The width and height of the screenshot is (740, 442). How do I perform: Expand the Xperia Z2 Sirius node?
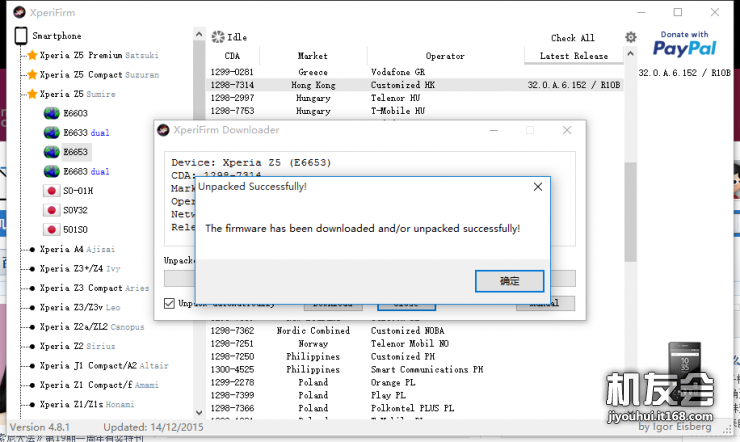(x=32, y=346)
